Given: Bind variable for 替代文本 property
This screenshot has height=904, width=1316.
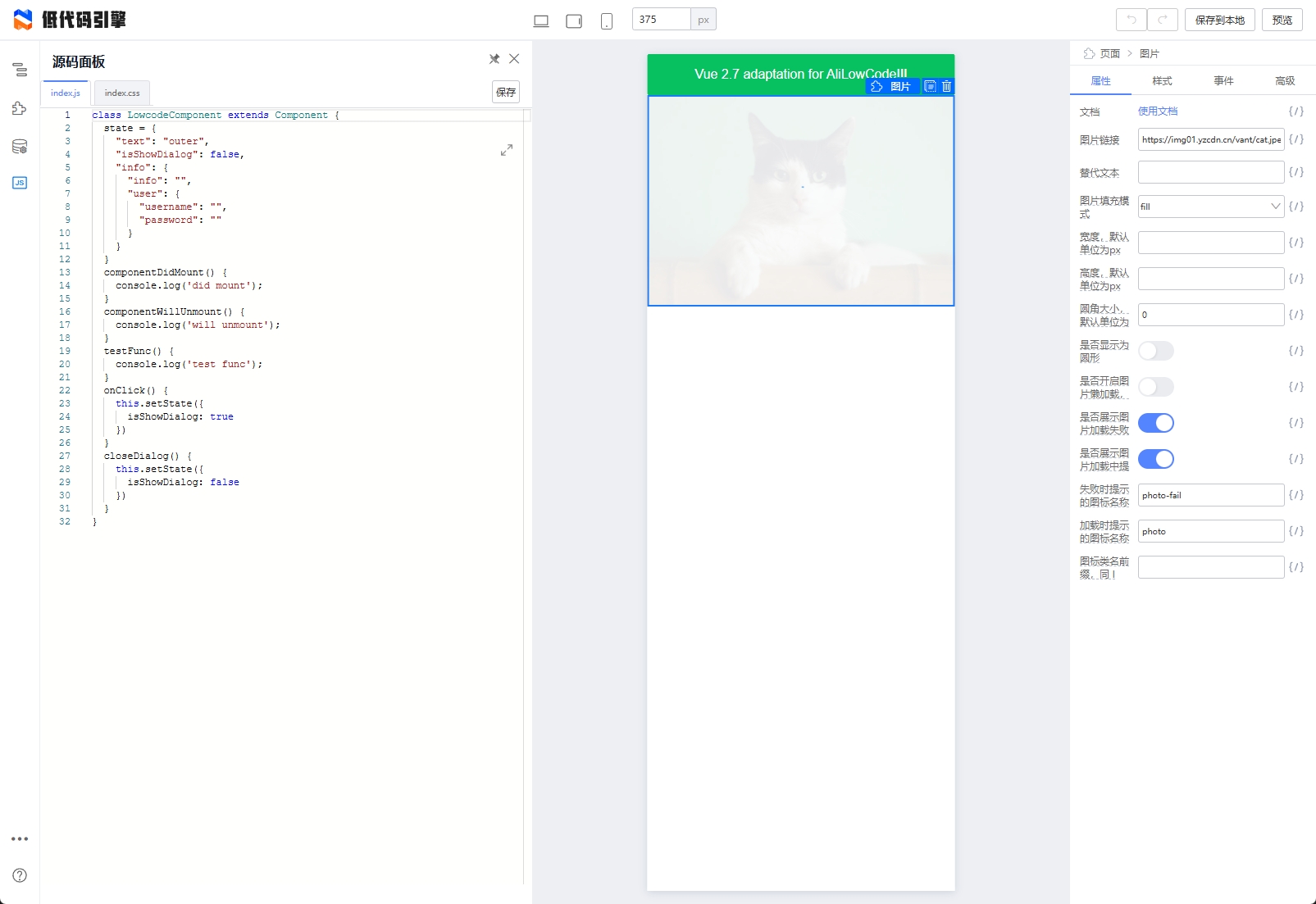Looking at the screenshot, I should pyautogui.click(x=1296, y=172).
